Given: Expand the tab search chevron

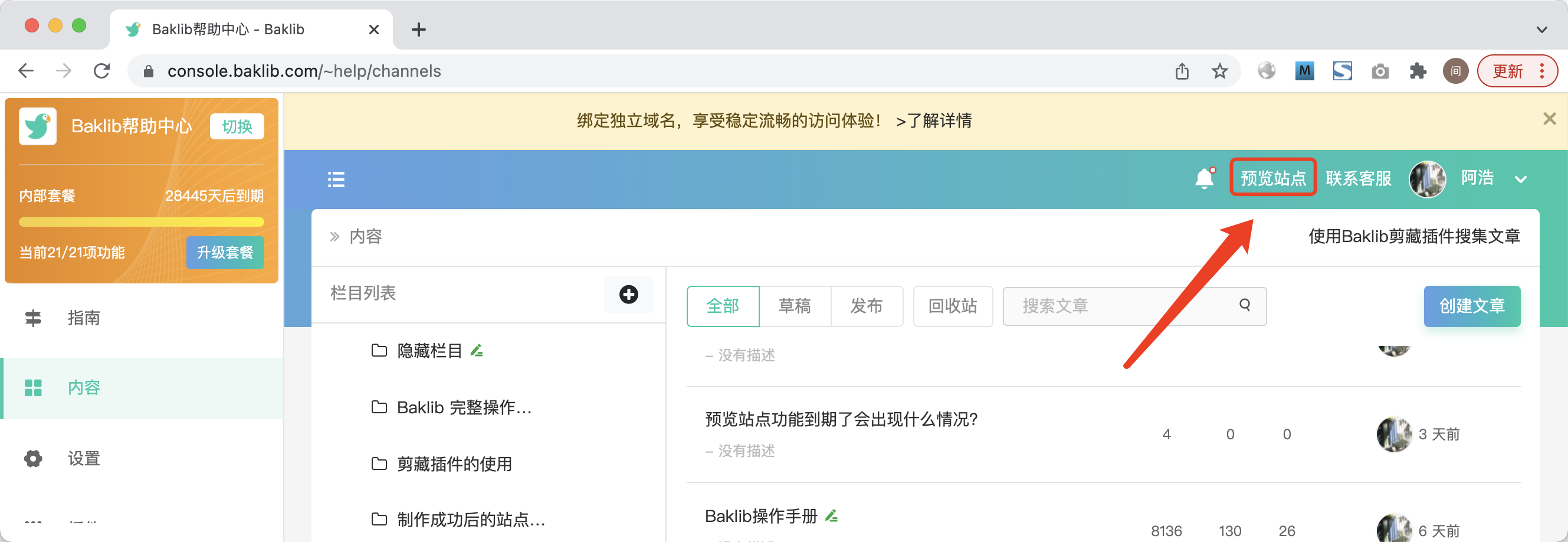Looking at the screenshot, I should [1541, 30].
